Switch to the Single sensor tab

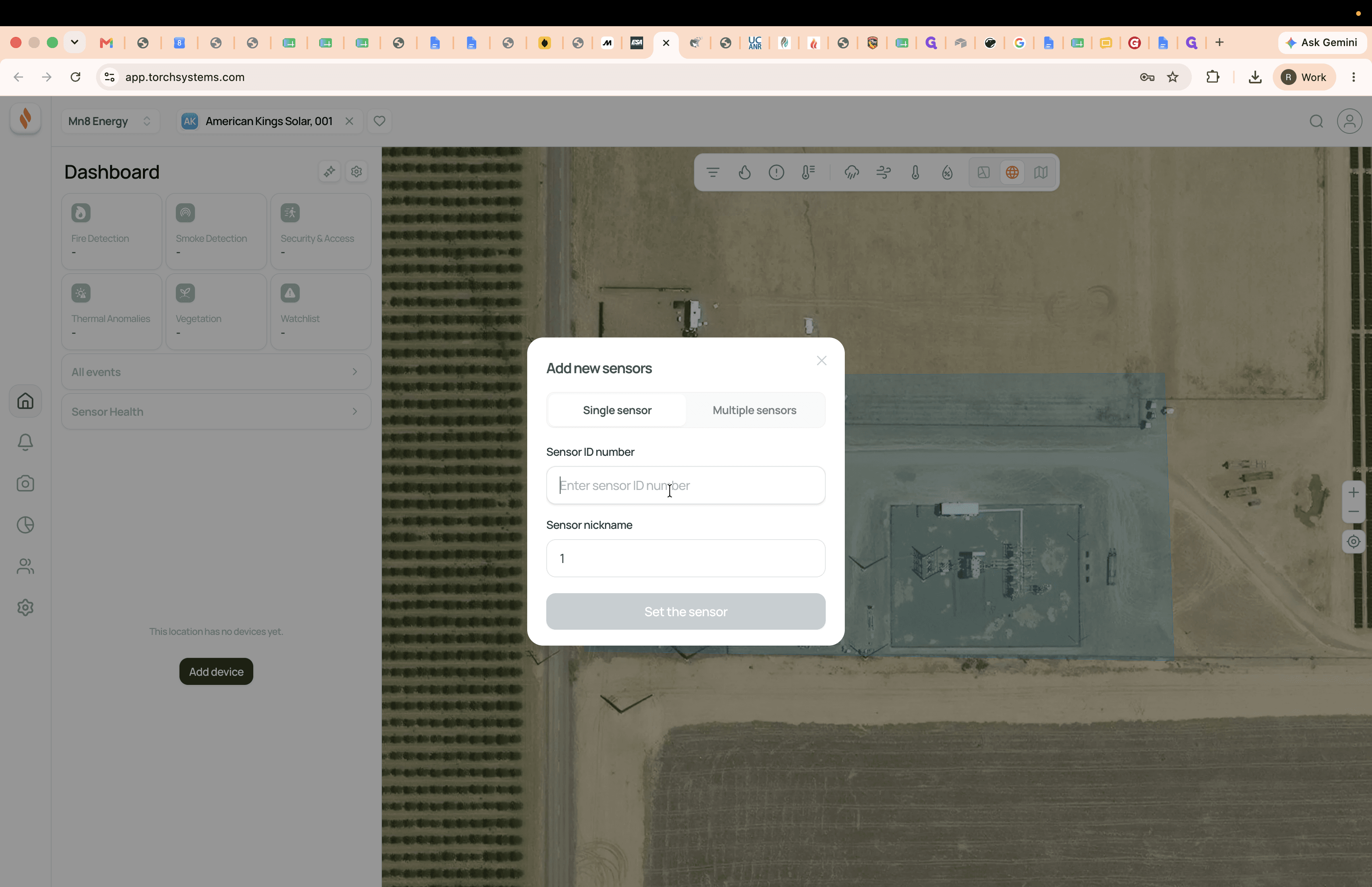(x=617, y=410)
